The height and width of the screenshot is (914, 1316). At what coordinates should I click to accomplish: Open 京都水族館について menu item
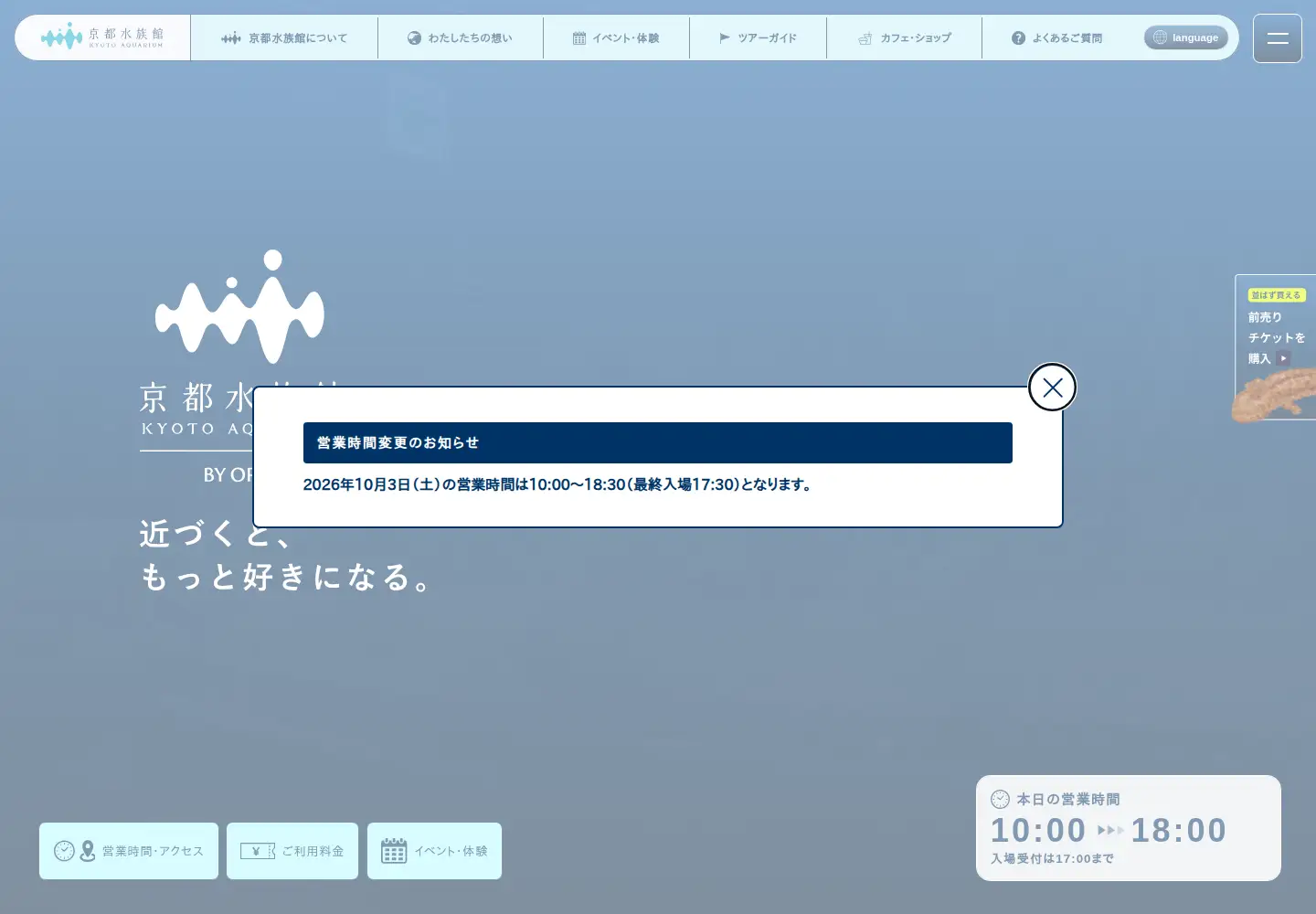tap(284, 38)
